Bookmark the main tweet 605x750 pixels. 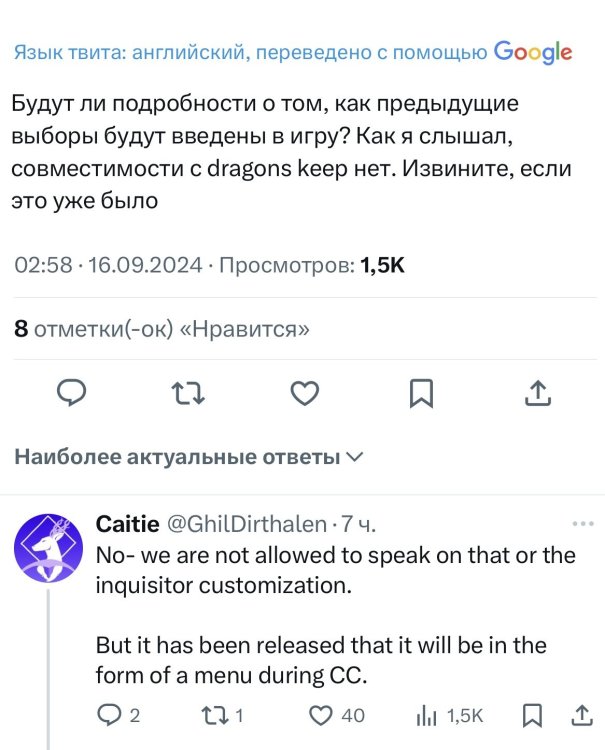422,393
